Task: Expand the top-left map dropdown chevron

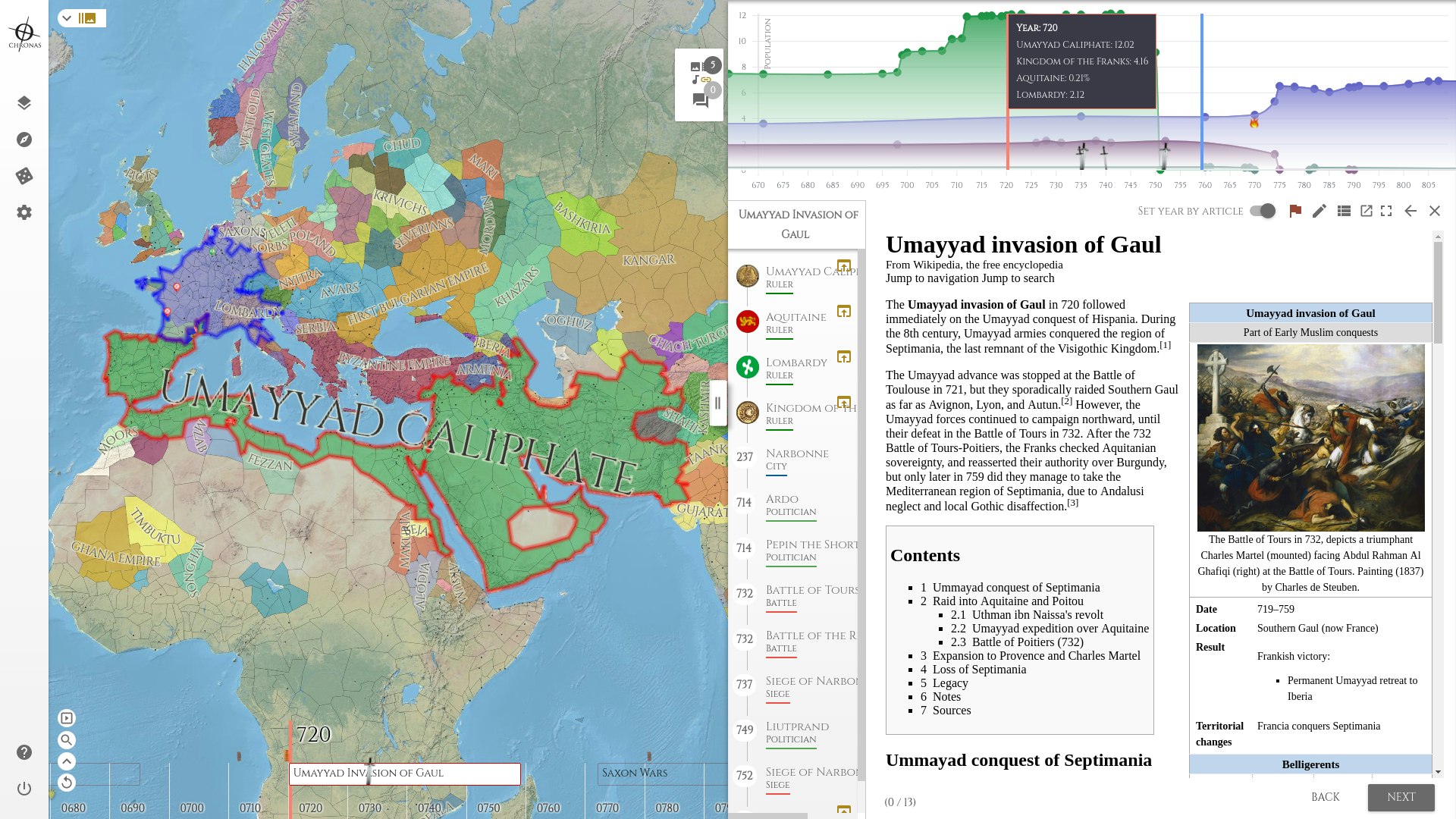Action: point(67,18)
